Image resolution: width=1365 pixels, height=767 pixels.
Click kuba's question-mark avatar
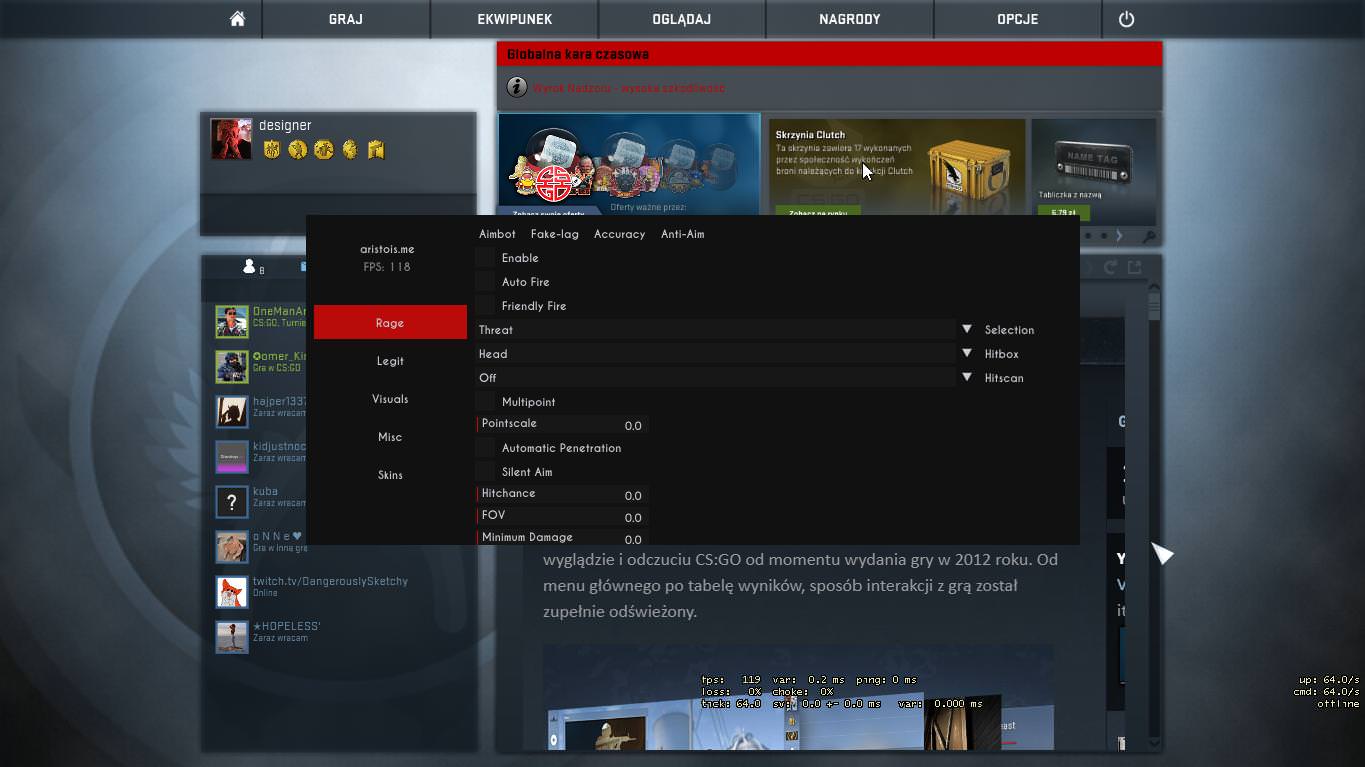(232, 501)
